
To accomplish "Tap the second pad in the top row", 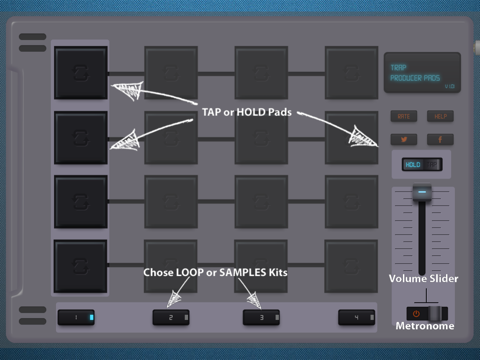I will tap(171, 73).
